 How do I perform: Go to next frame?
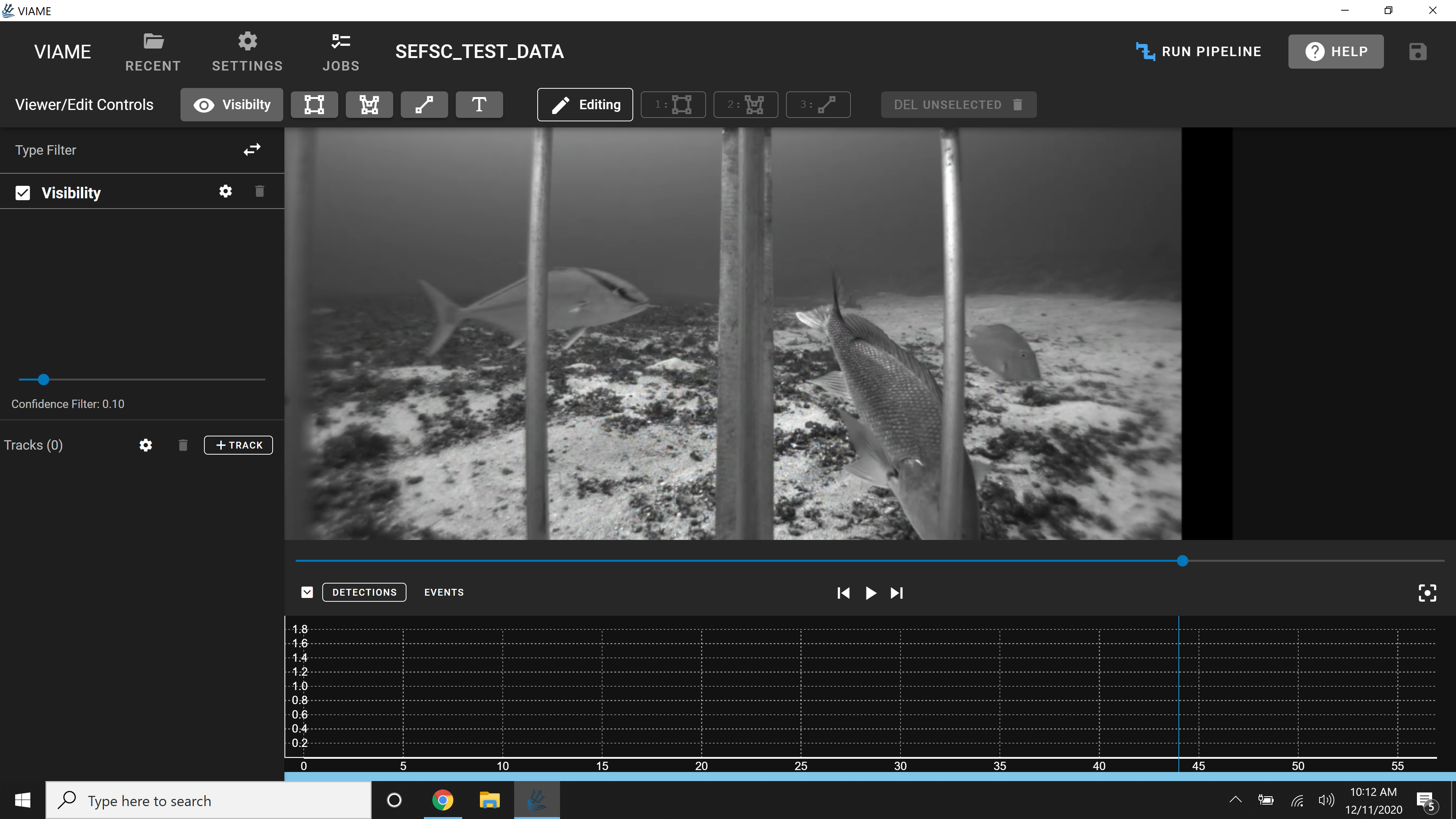(x=897, y=593)
